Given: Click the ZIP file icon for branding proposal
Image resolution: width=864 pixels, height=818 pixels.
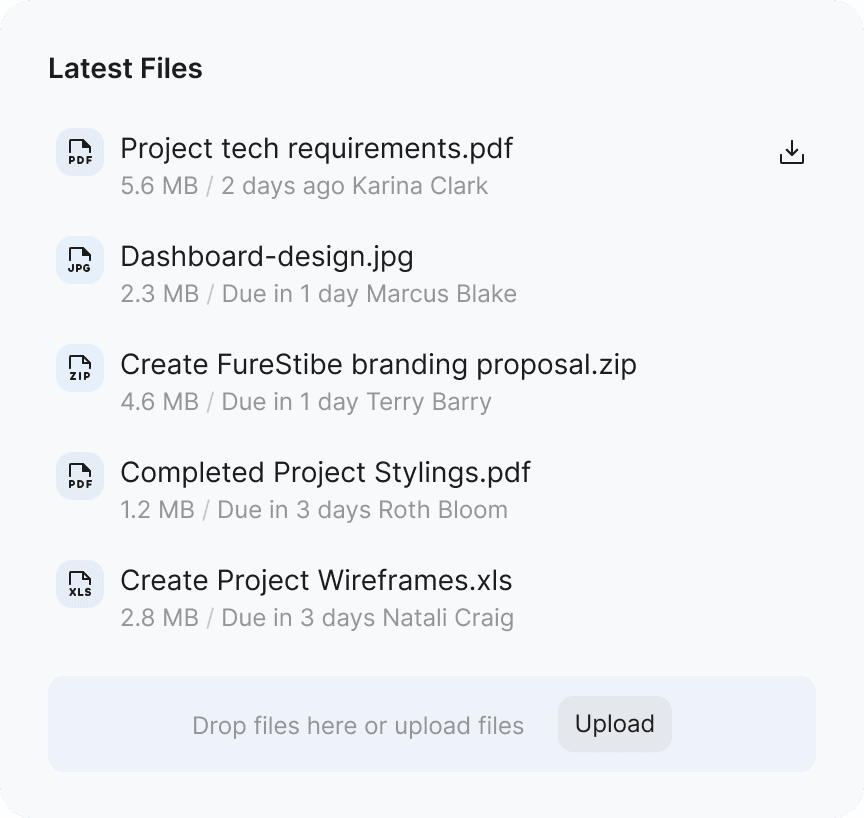Looking at the screenshot, I should pos(80,368).
